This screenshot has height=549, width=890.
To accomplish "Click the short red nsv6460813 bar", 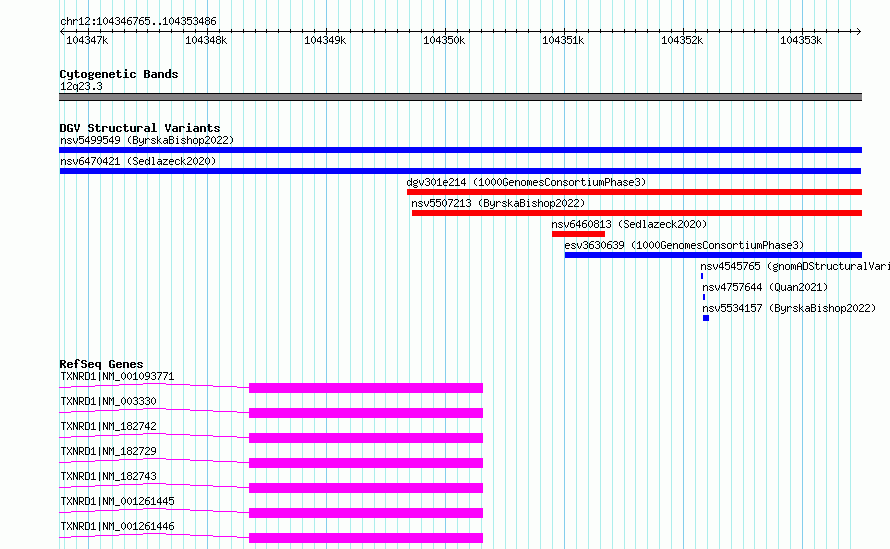I will [578, 234].
